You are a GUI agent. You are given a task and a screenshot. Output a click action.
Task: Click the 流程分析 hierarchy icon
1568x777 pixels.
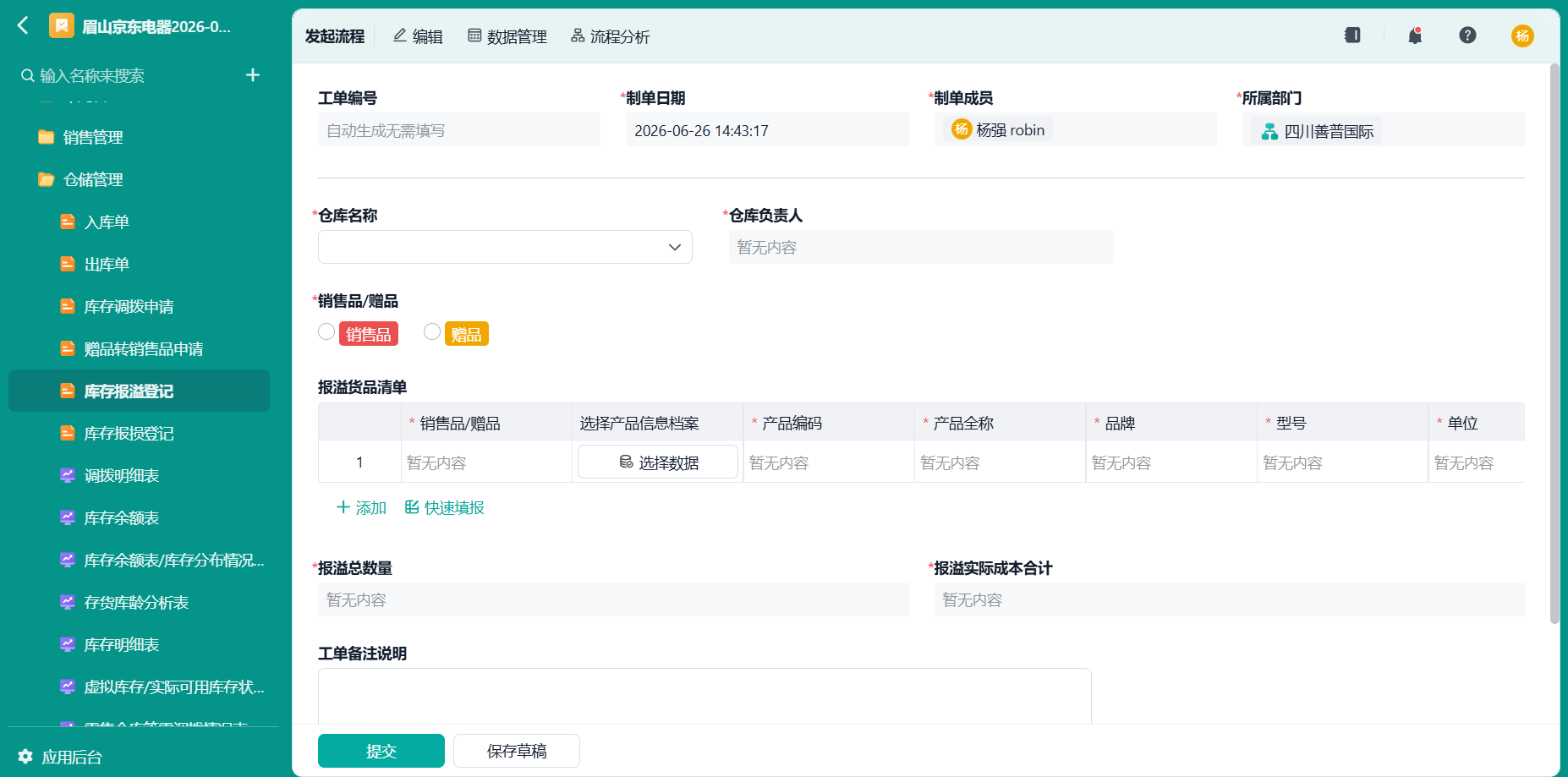[578, 36]
